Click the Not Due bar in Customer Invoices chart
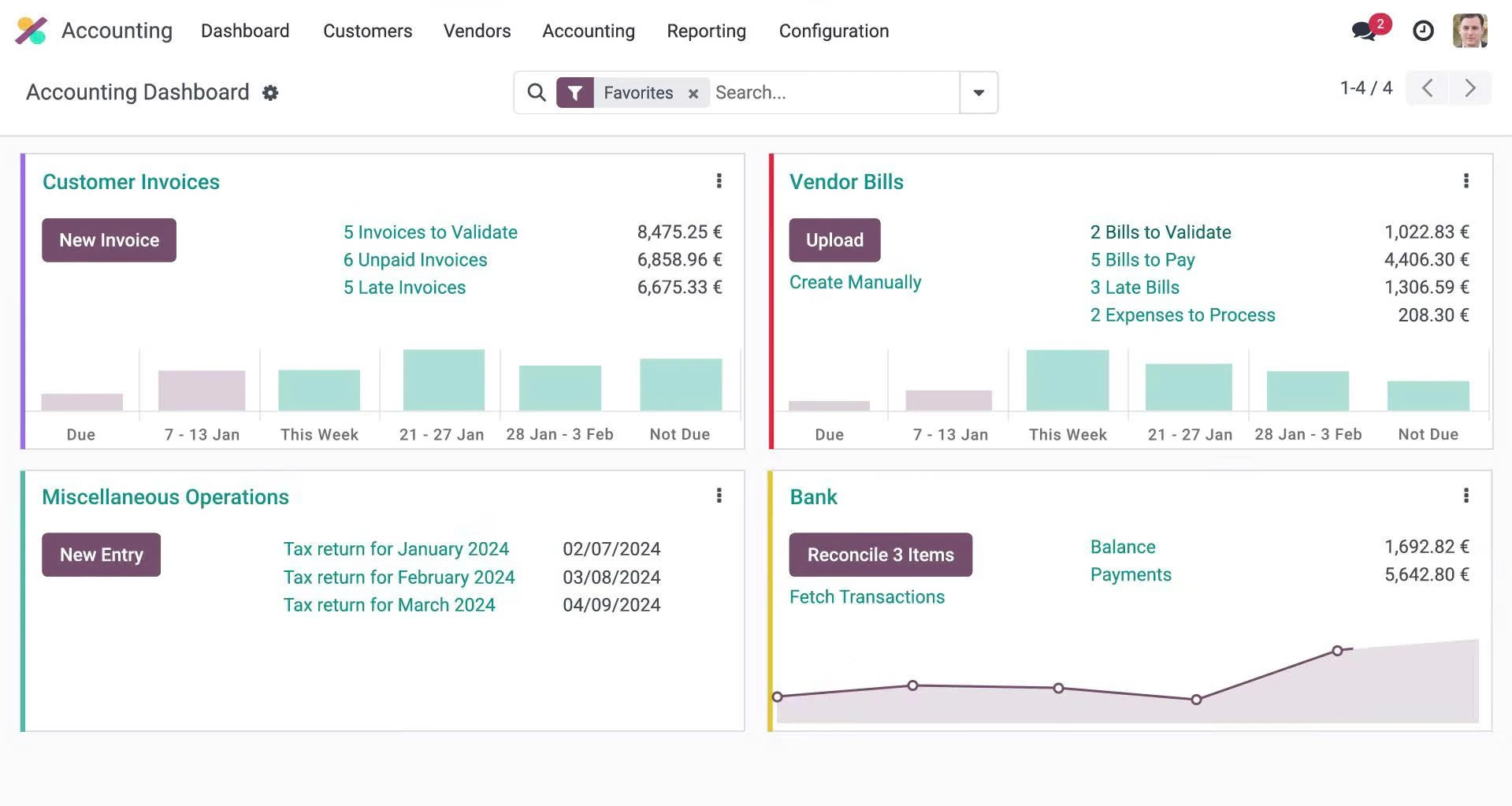 [x=679, y=384]
